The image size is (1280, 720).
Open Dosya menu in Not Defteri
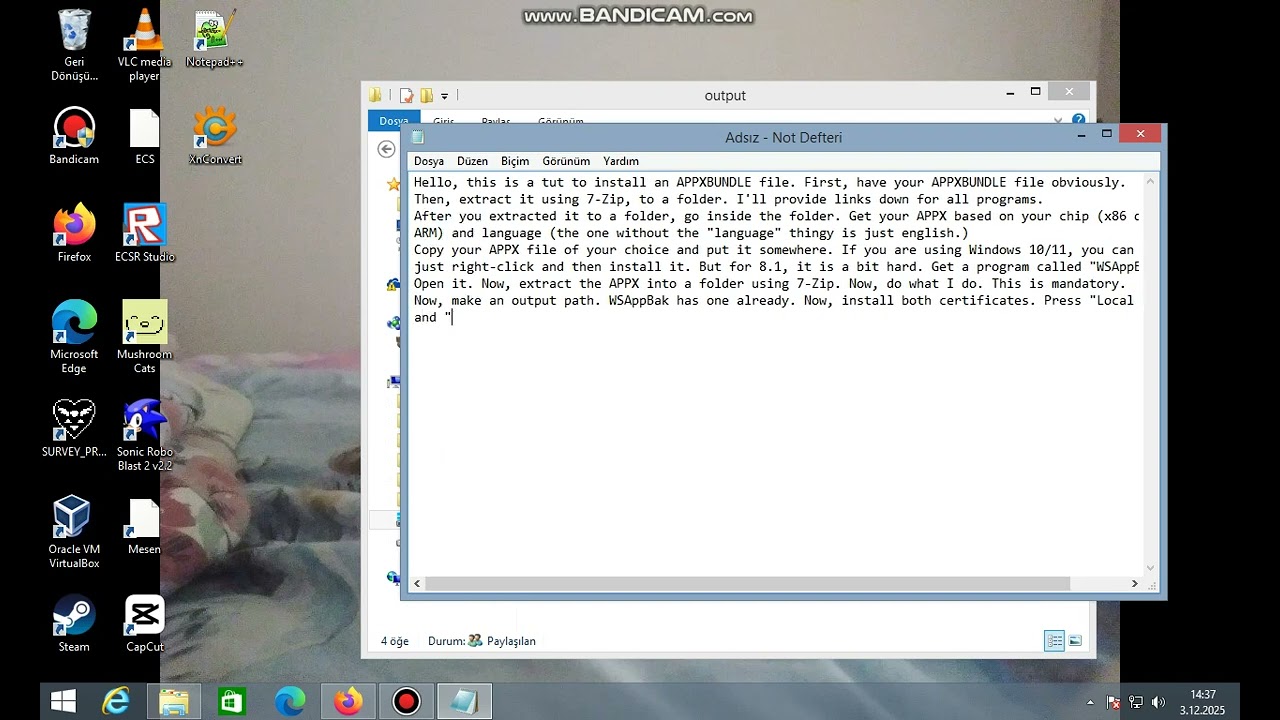click(429, 161)
